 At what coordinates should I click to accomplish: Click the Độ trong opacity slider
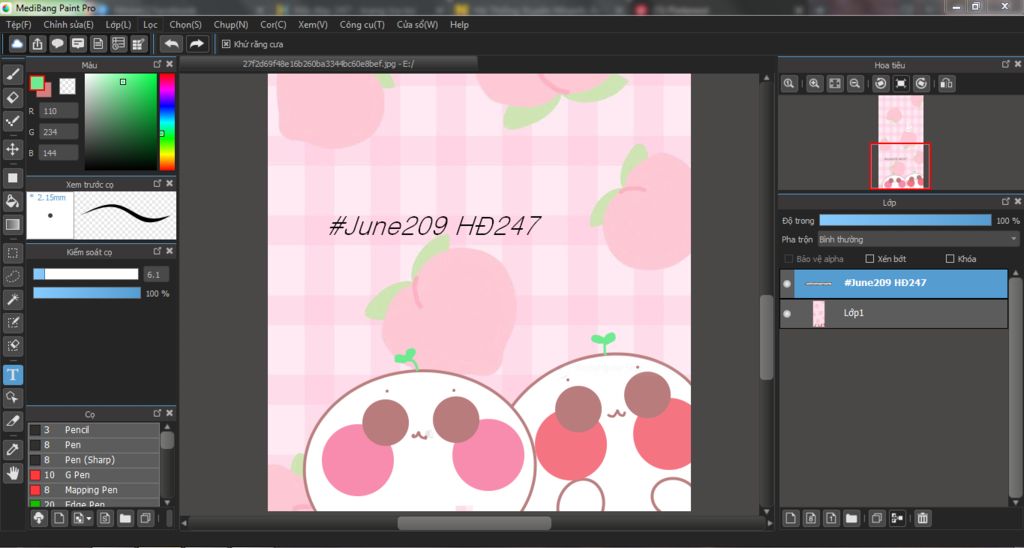pos(905,221)
